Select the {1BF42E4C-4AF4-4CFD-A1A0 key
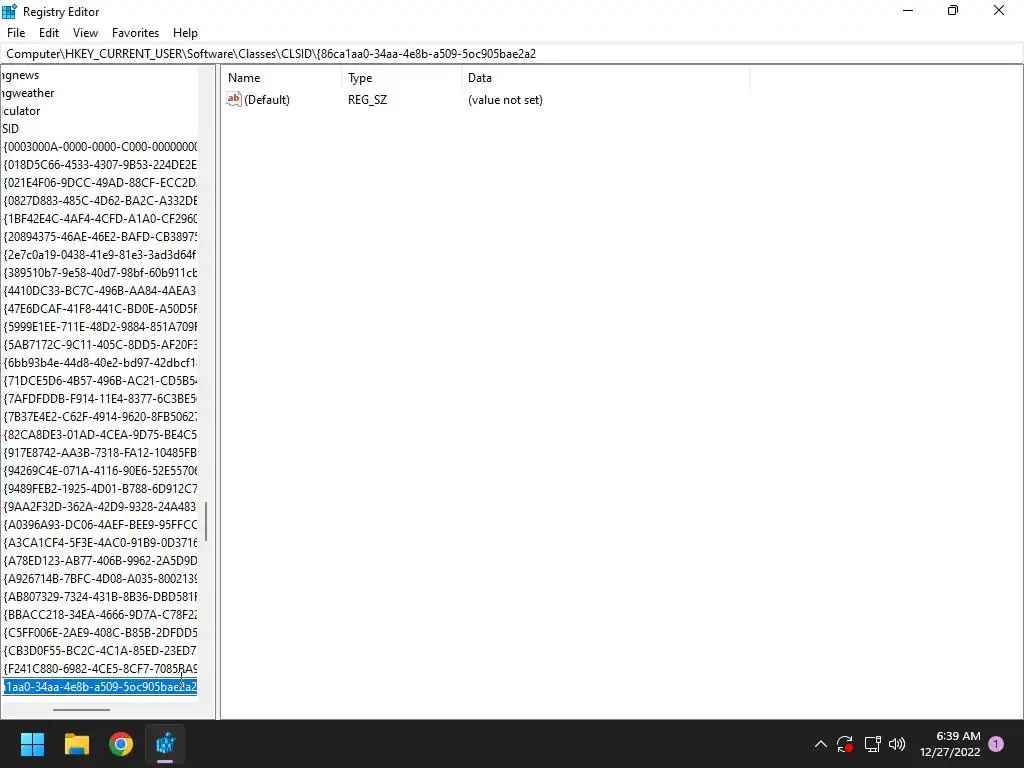Image resolution: width=1024 pixels, height=768 pixels. point(100,219)
